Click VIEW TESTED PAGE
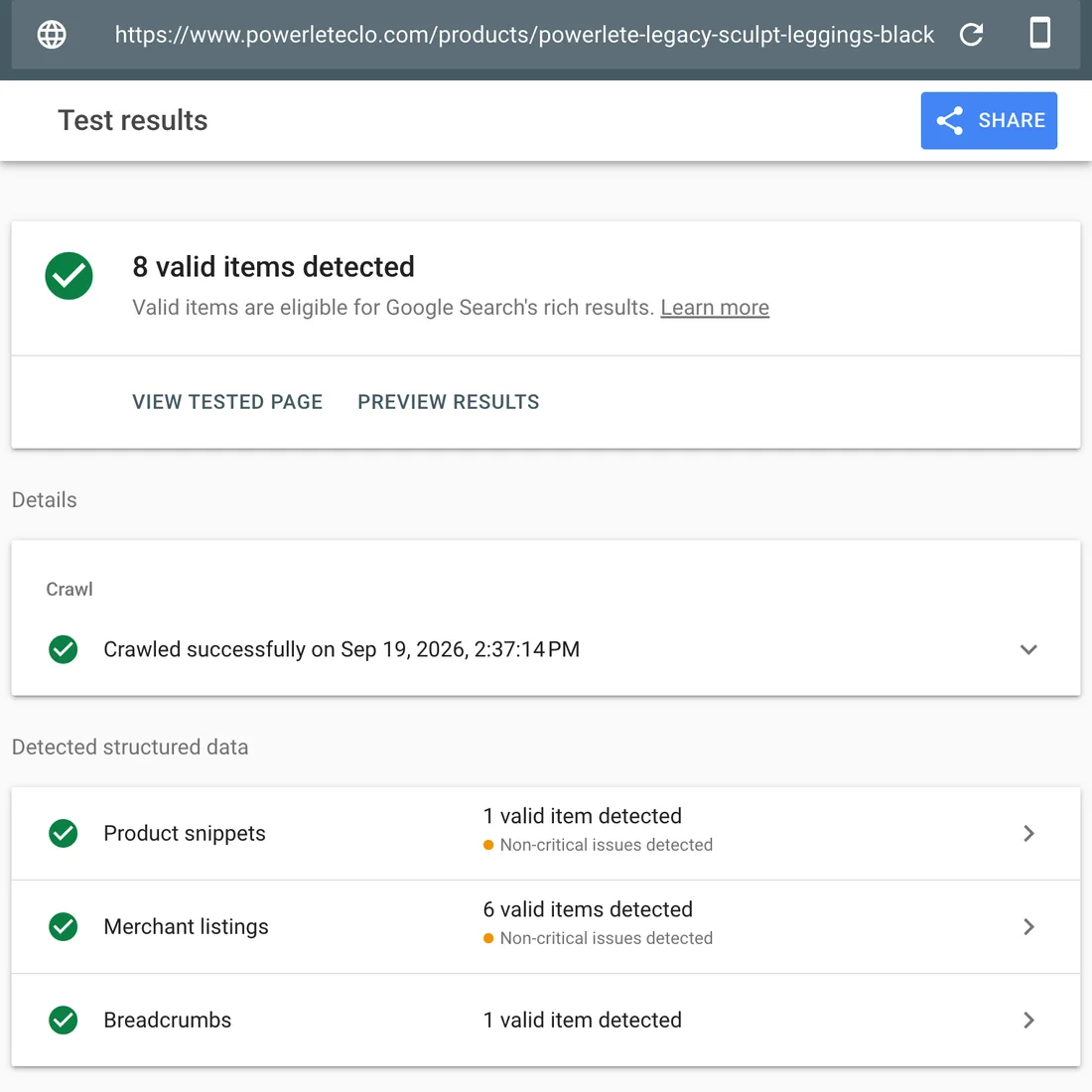Screen dimensions: 1092x1092 (227, 402)
